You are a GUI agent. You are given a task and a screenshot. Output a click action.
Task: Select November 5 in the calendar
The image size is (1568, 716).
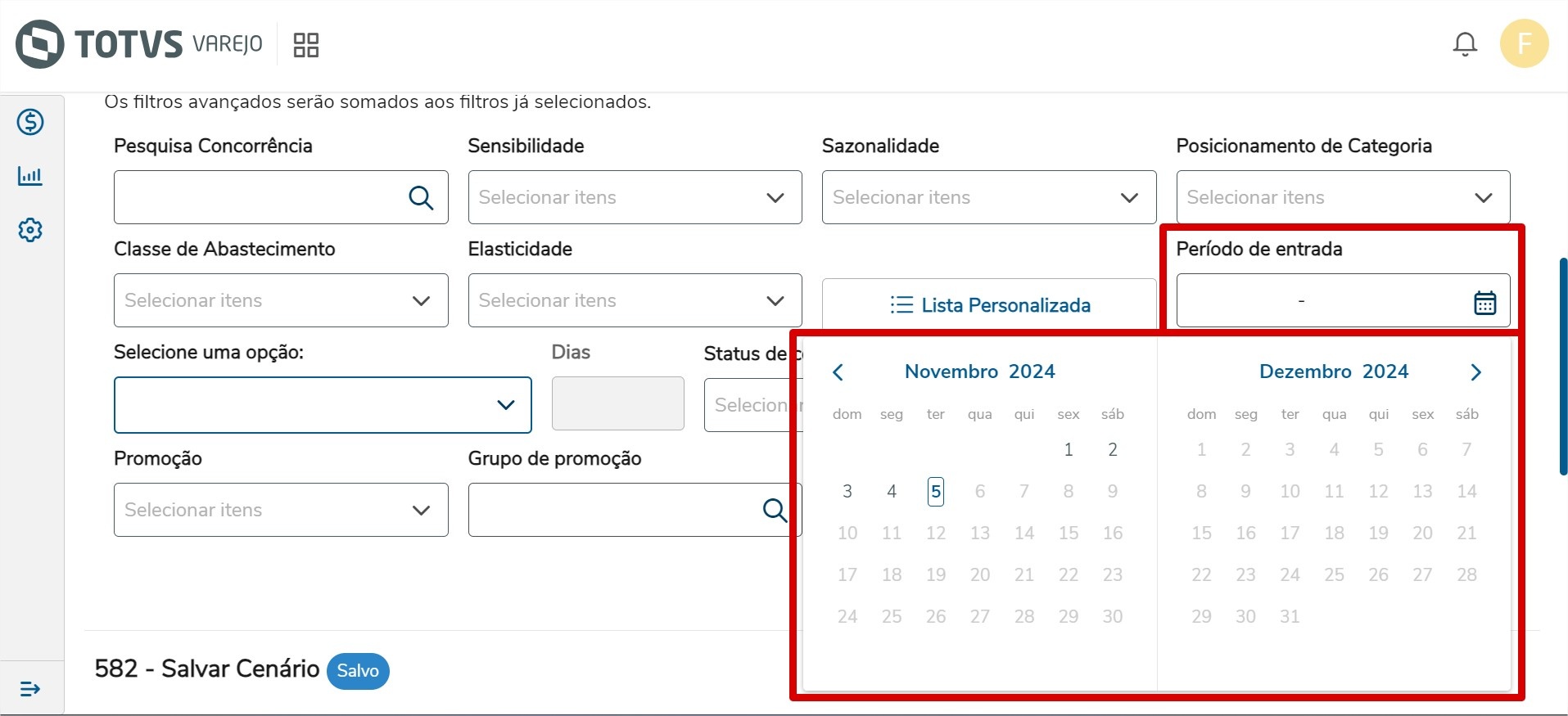pos(936,492)
